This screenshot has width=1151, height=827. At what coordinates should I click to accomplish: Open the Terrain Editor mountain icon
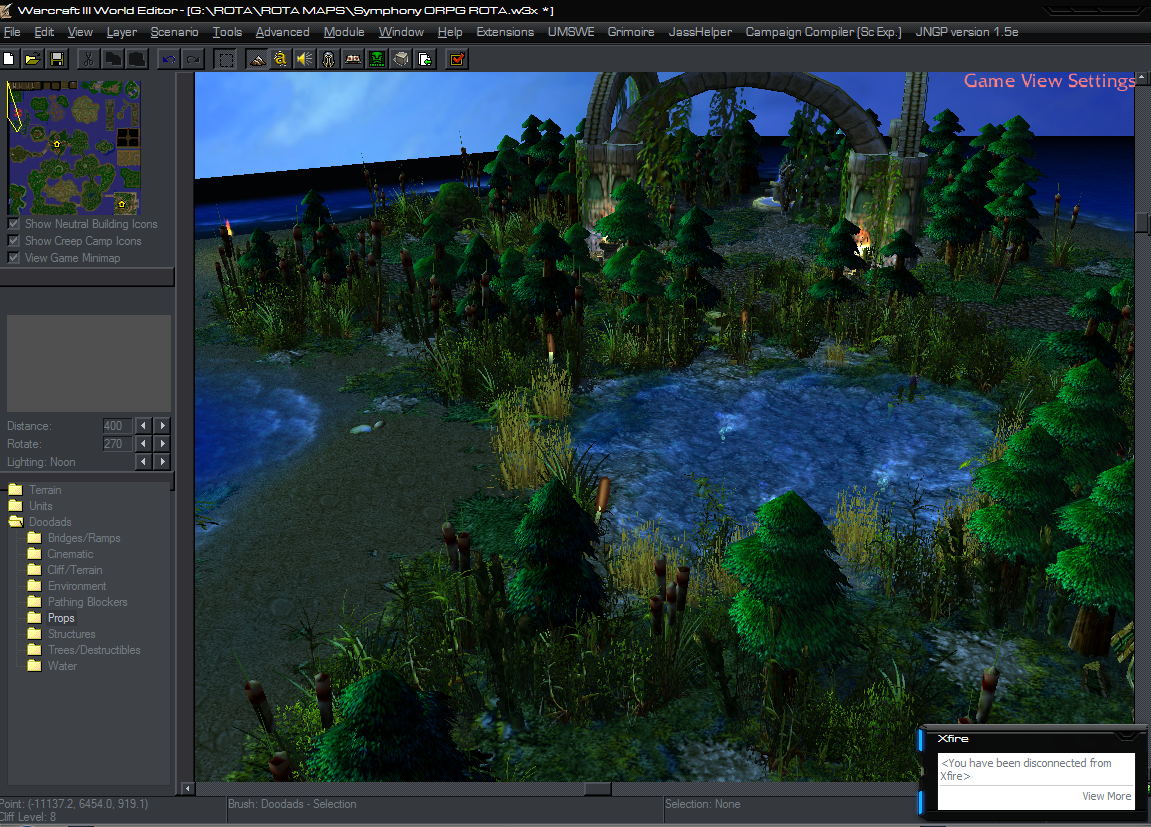pos(257,59)
